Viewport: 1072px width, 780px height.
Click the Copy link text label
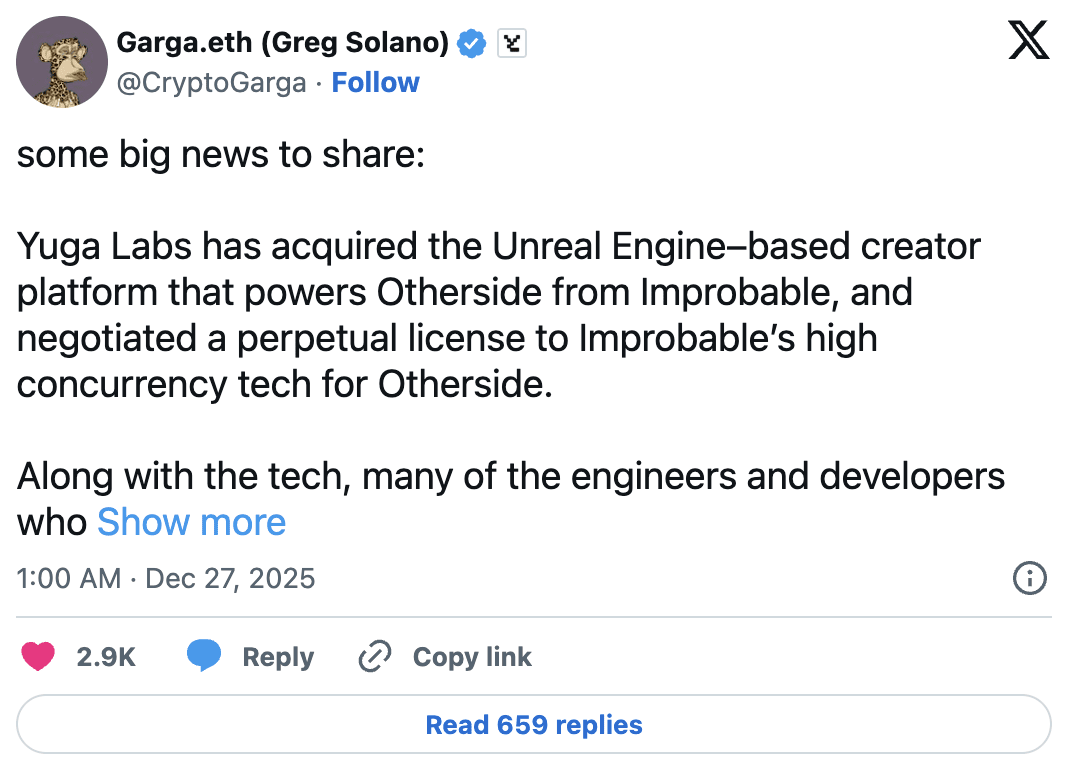472,657
